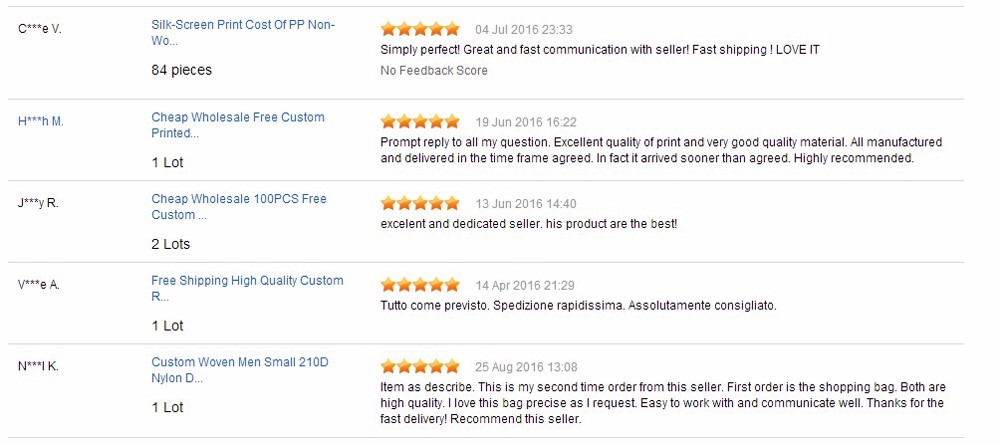Click reviewer name N***l K.

point(38,367)
